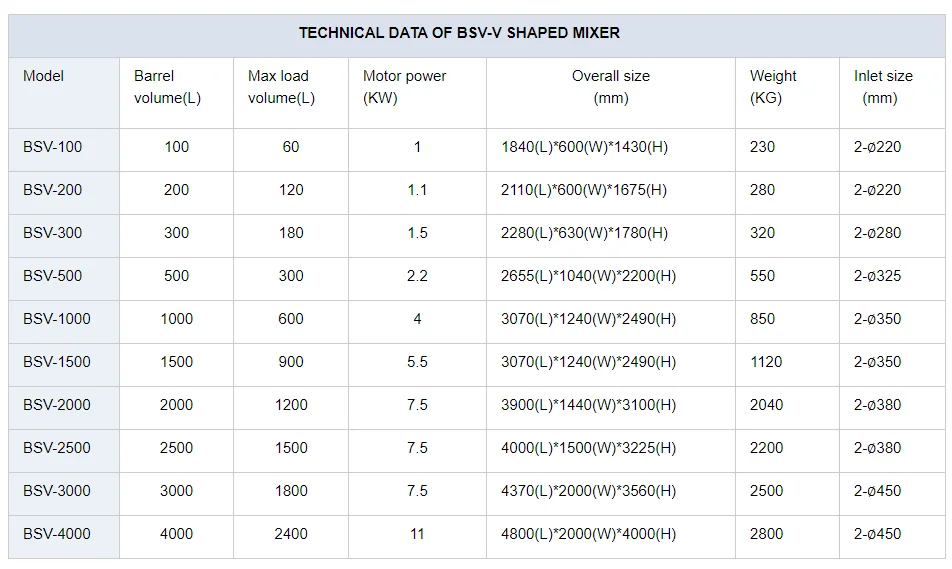
Task: Click the table title 'TECHNICAL DATA OF BSV-V SHAPED MIXER'
Action: click(459, 33)
